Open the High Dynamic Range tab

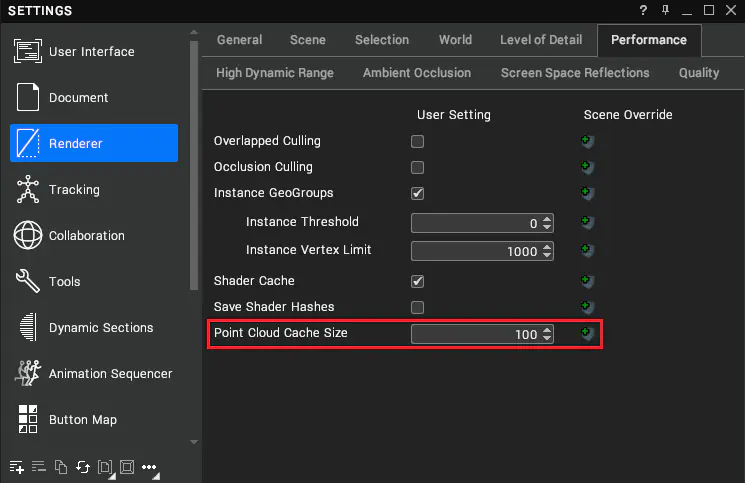tap(275, 73)
